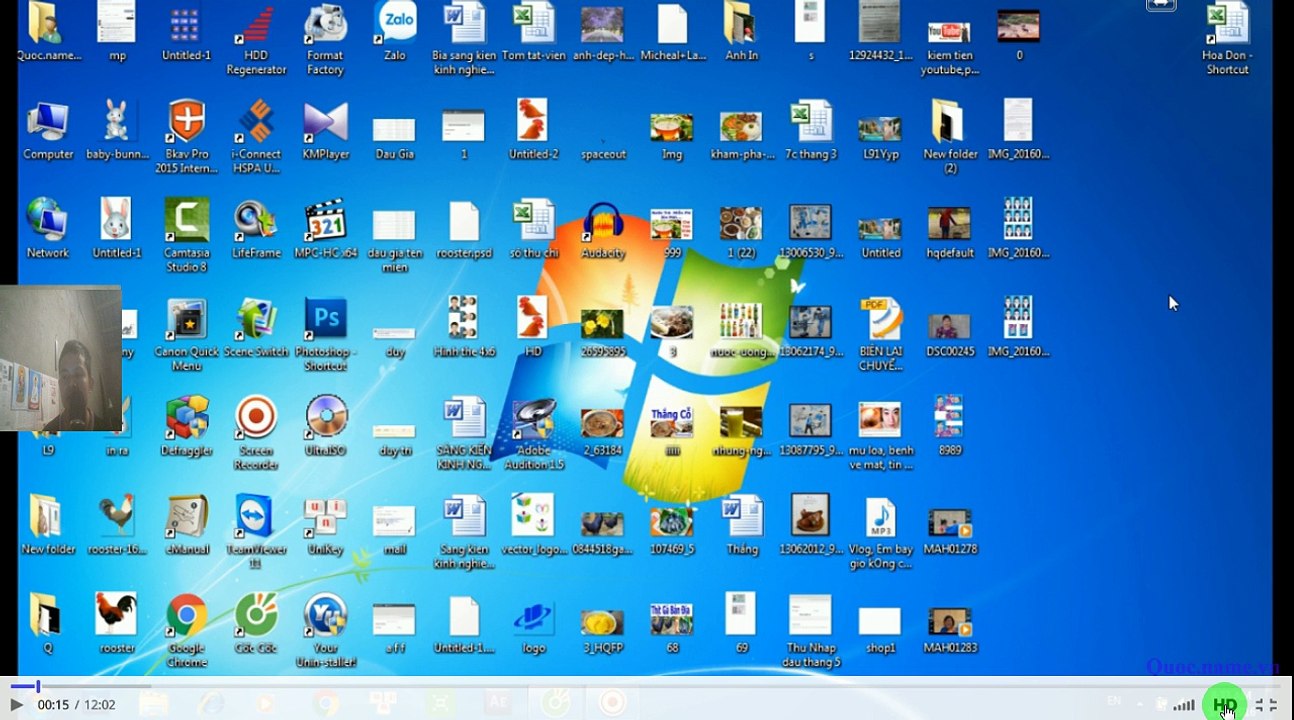Select the Adobe Audition 1.5 icon
Image resolution: width=1294 pixels, height=720 pixels.
pyautogui.click(x=534, y=435)
